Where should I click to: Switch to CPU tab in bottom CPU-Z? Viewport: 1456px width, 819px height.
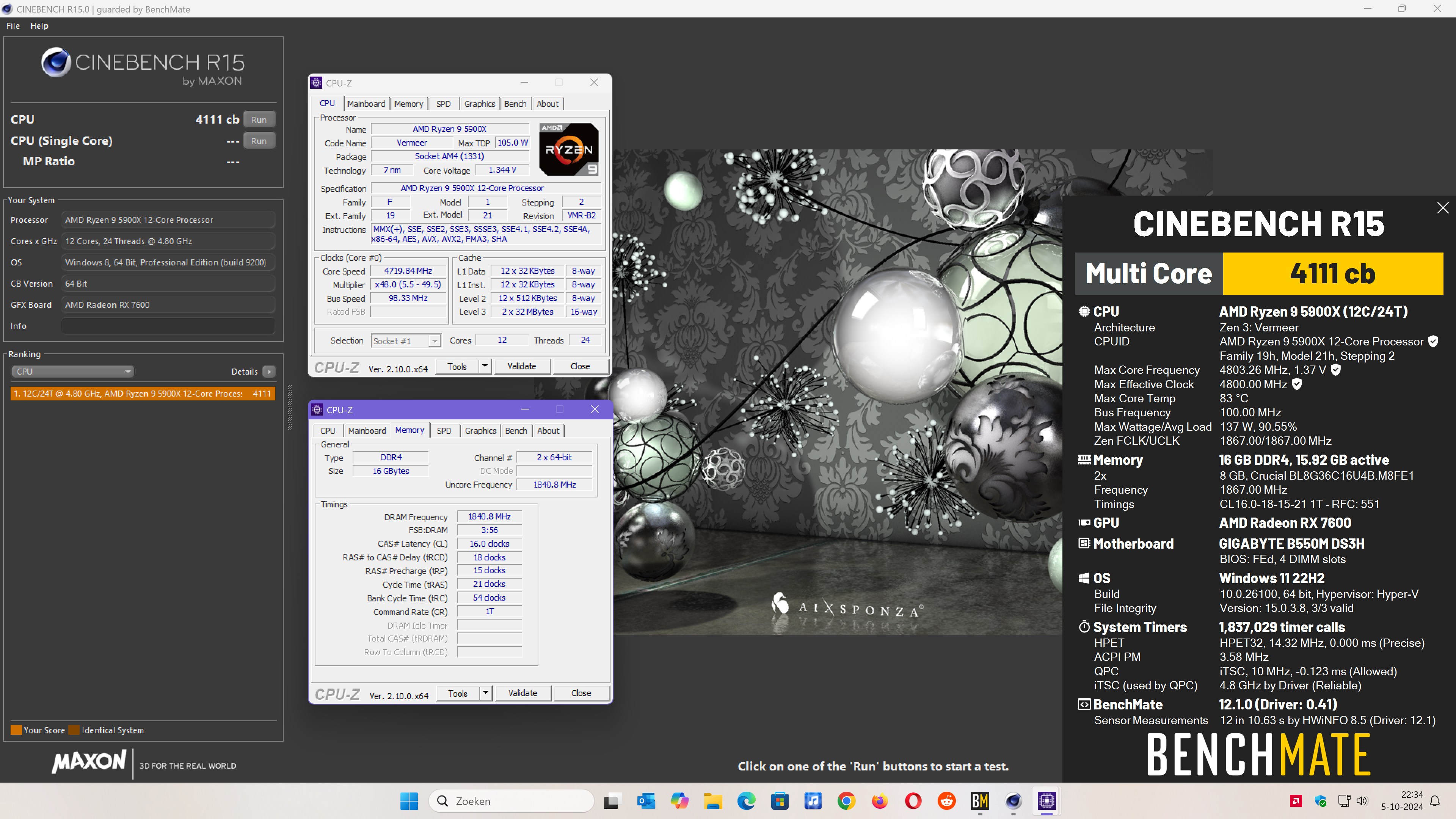[x=328, y=431]
